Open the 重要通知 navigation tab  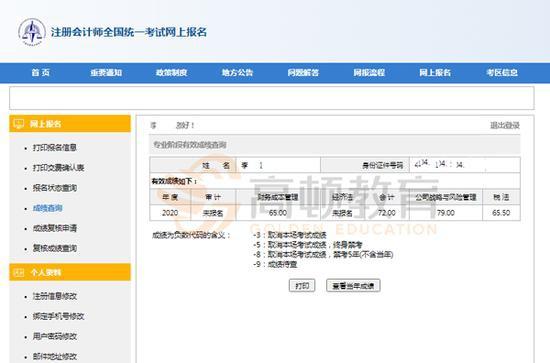[106, 73]
